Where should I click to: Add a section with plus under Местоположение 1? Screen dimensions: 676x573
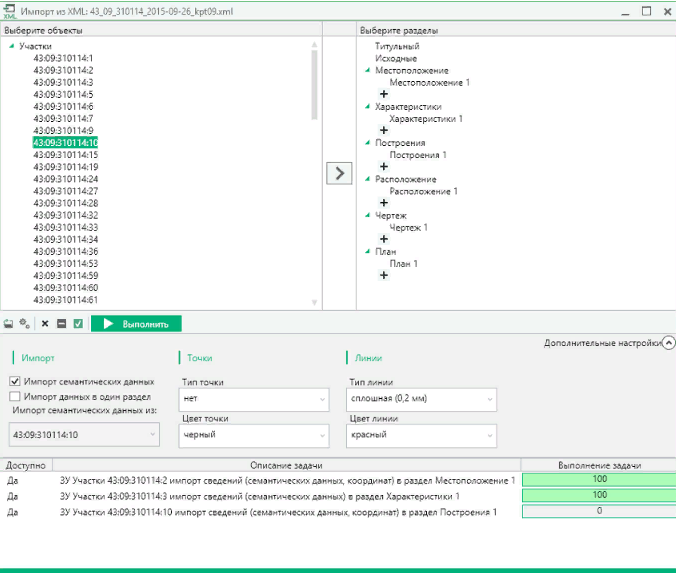[384, 94]
